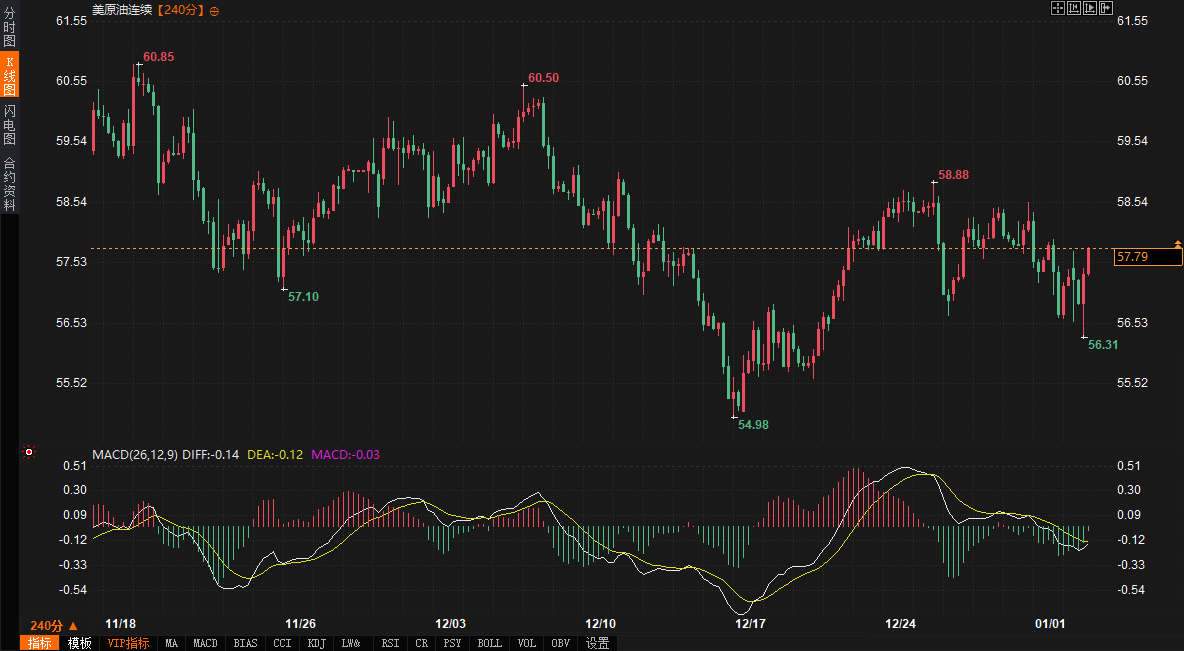The width and height of the screenshot is (1184, 651).
Task: Click the 57.79 current price label
Action: tap(1147, 257)
